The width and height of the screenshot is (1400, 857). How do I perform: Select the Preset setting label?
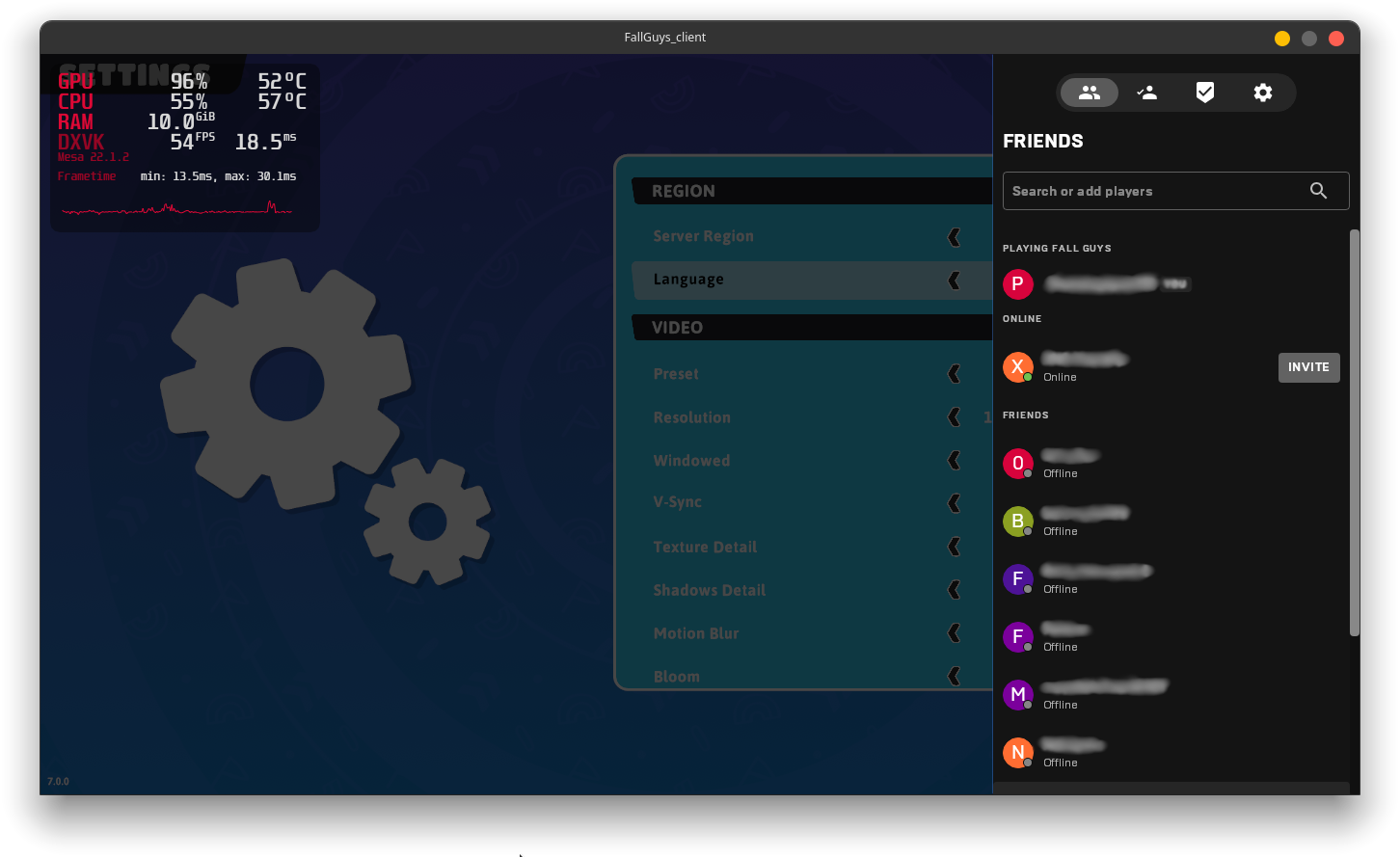[676, 374]
